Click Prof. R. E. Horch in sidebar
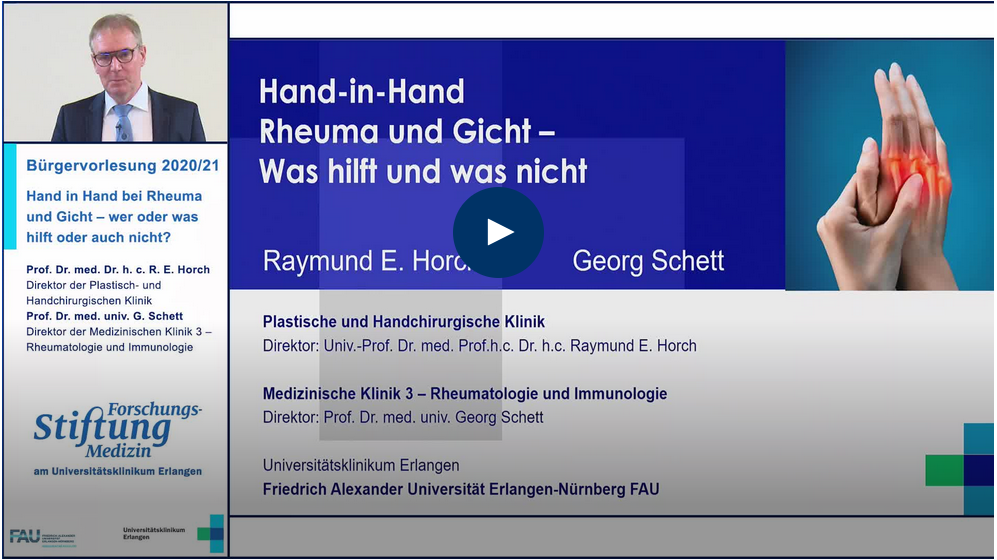Image resolution: width=997 pixels, height=560 pixels. (x=118, y=270)
